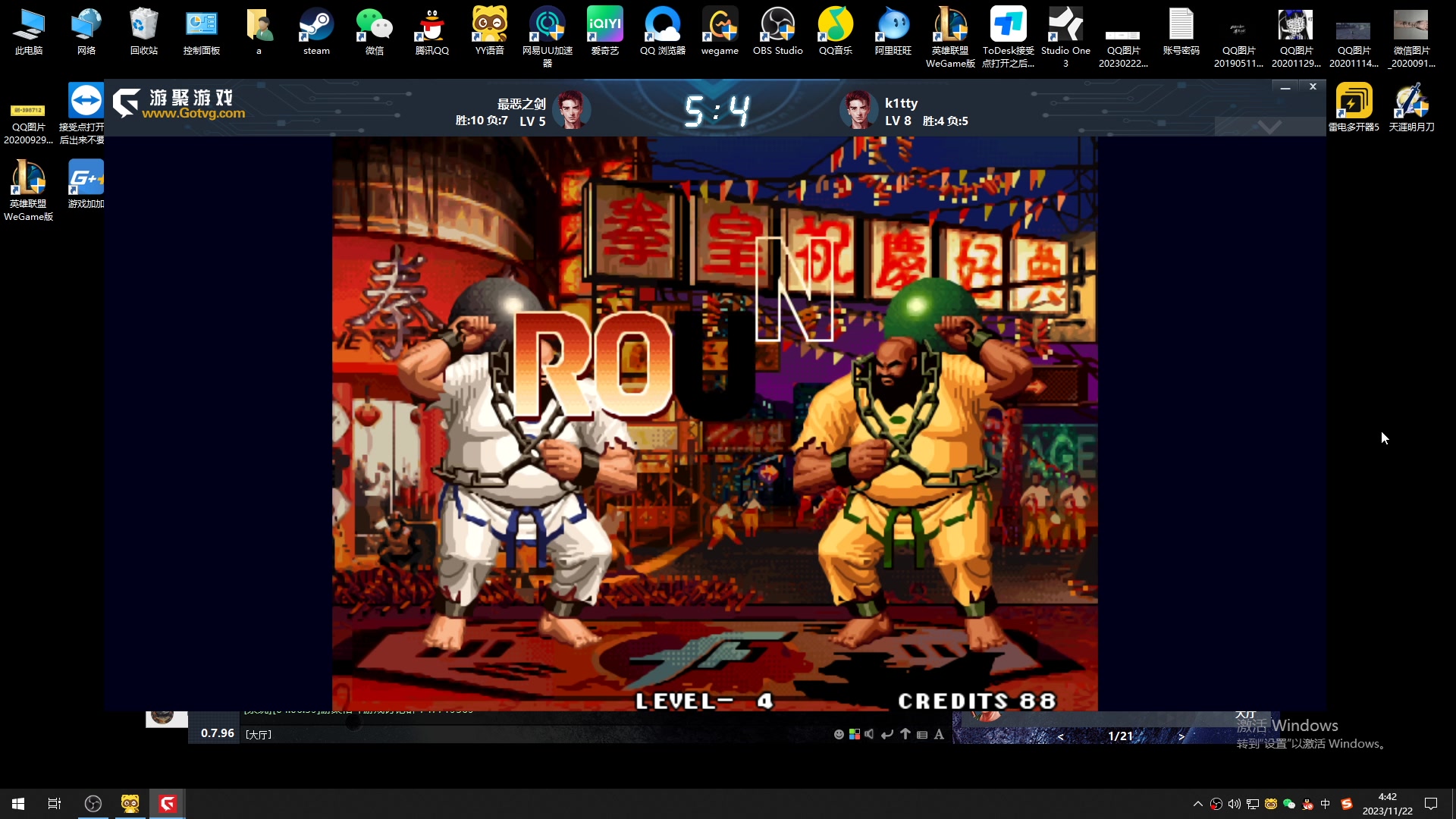1456x819 pixels.
Task: Open the YY voice app in taskbar
Action: click(130, 804)
